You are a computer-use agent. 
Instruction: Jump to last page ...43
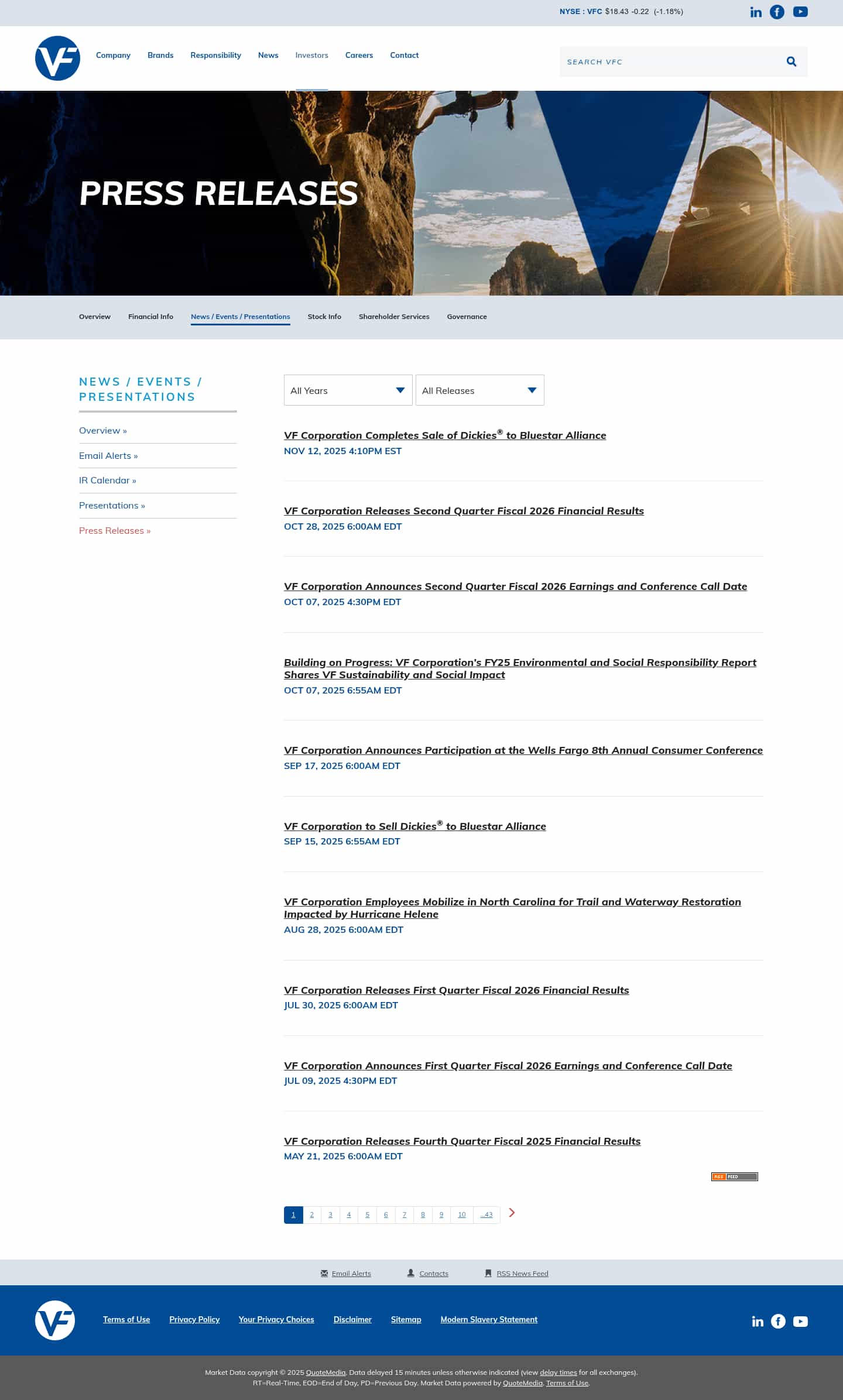point(486,1214)
